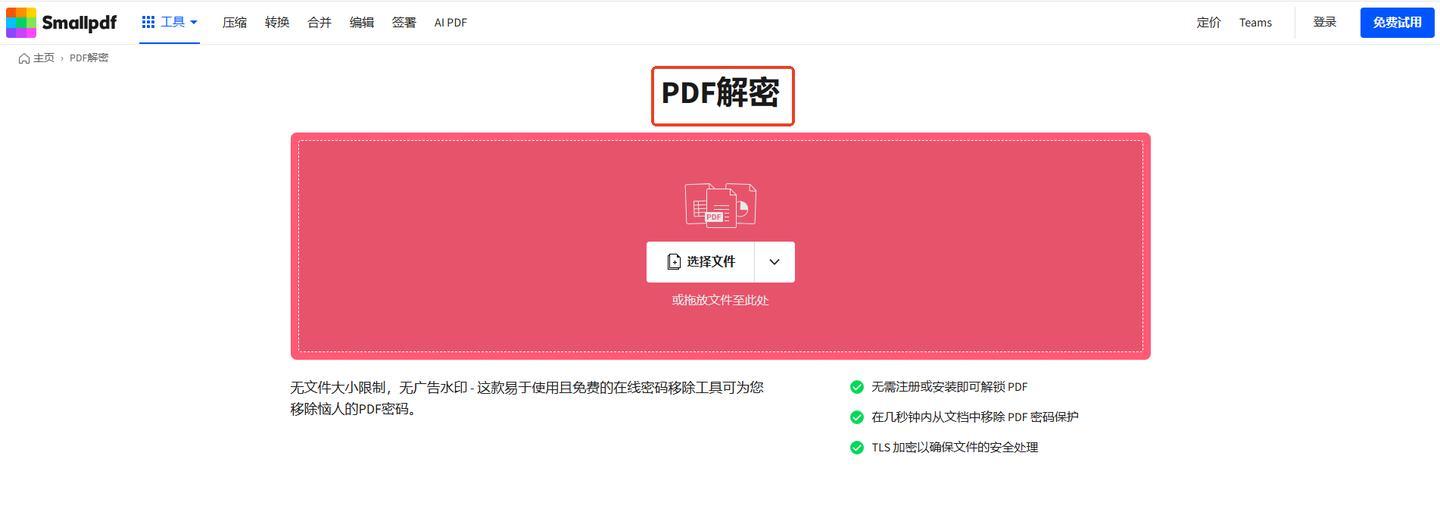
Task: Click the 登录 login link
Action: (1324, 22)
